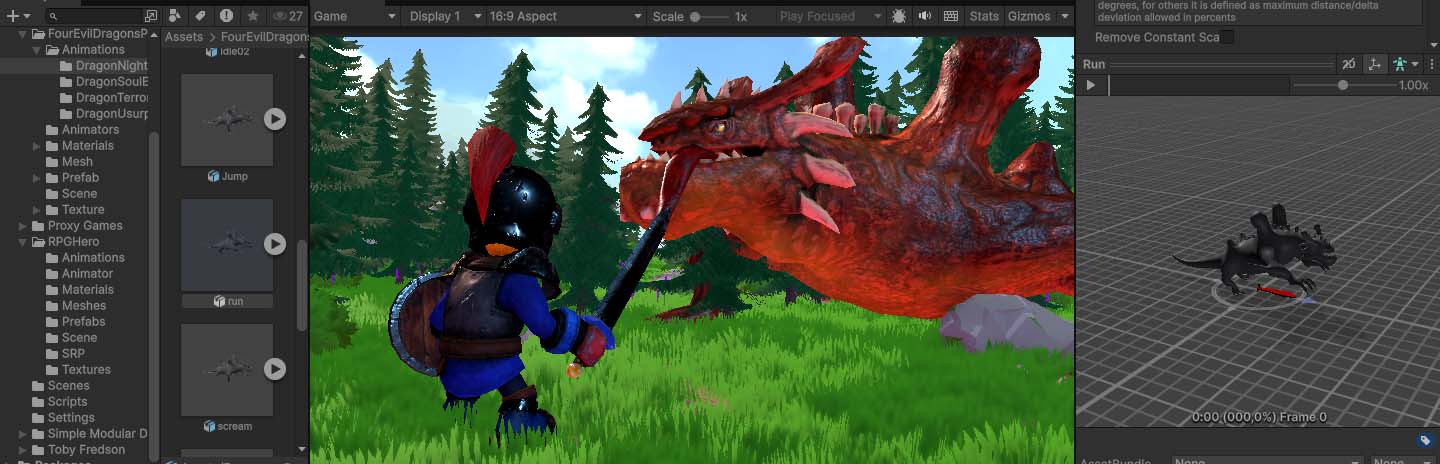Open the Gizmos dropdown arrow

[x=1065, y=16]
